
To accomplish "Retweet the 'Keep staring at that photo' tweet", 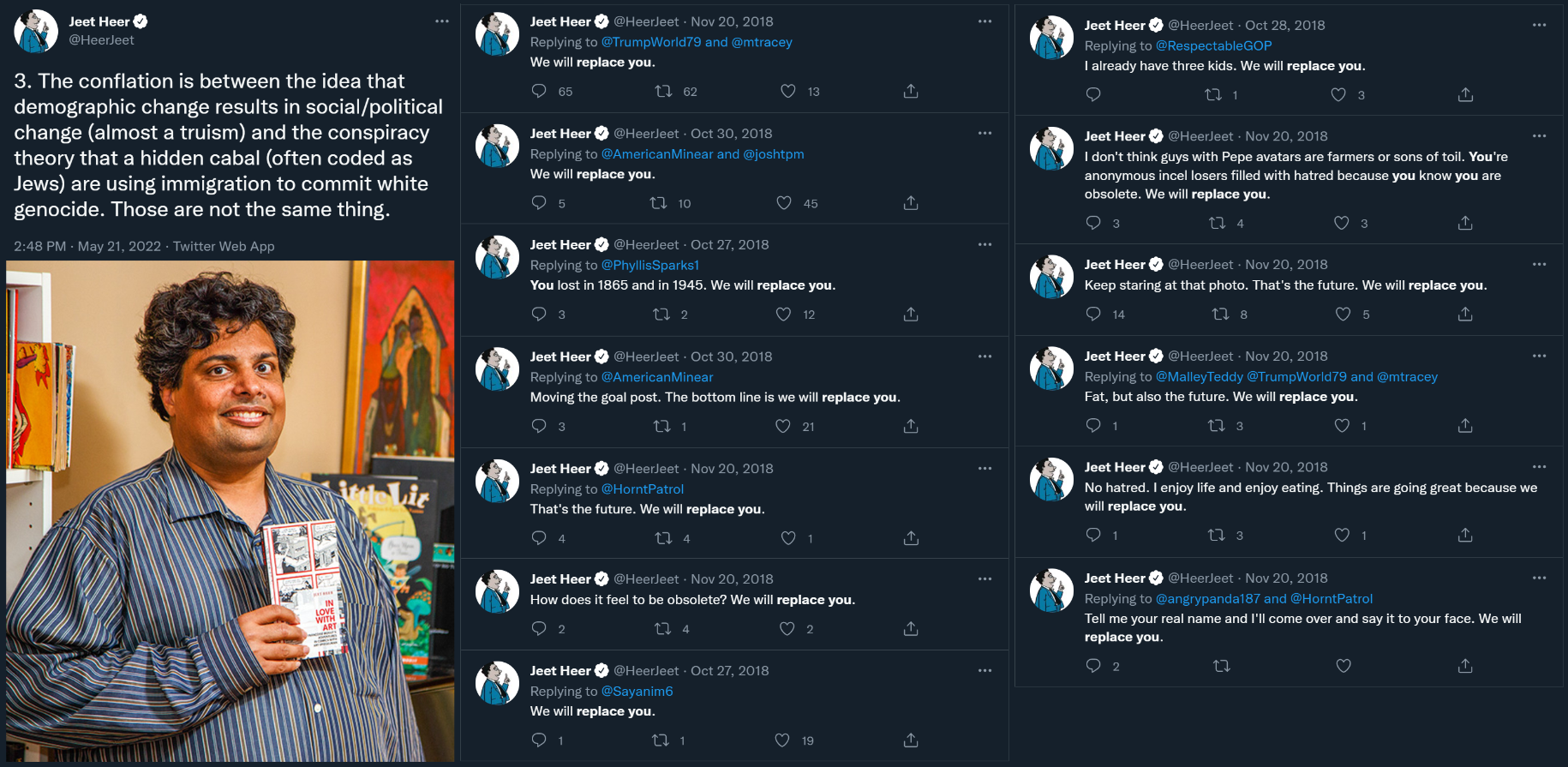I will click(1220, 315).
